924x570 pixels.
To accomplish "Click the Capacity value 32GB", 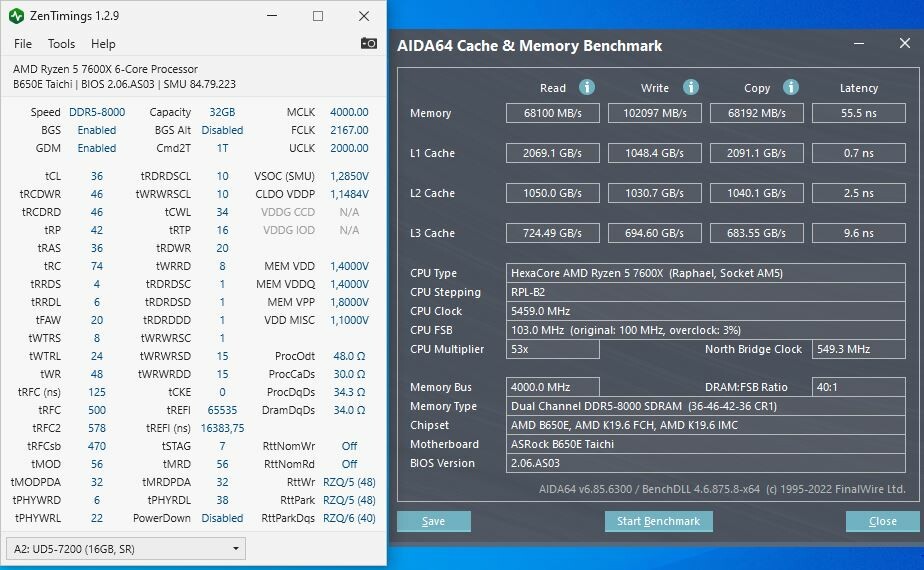I will [222, 112].
